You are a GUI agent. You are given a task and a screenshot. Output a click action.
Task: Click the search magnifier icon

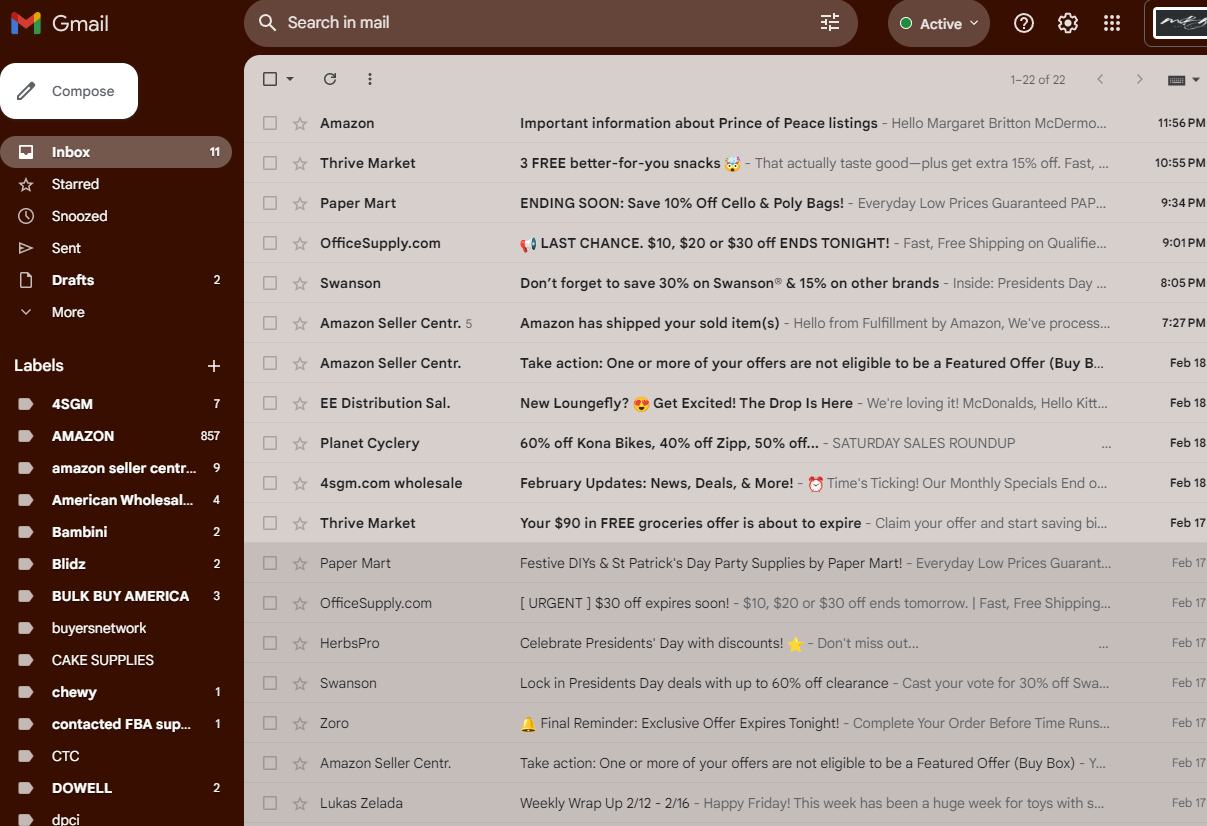pyautogui.click(x=267, y=23)
